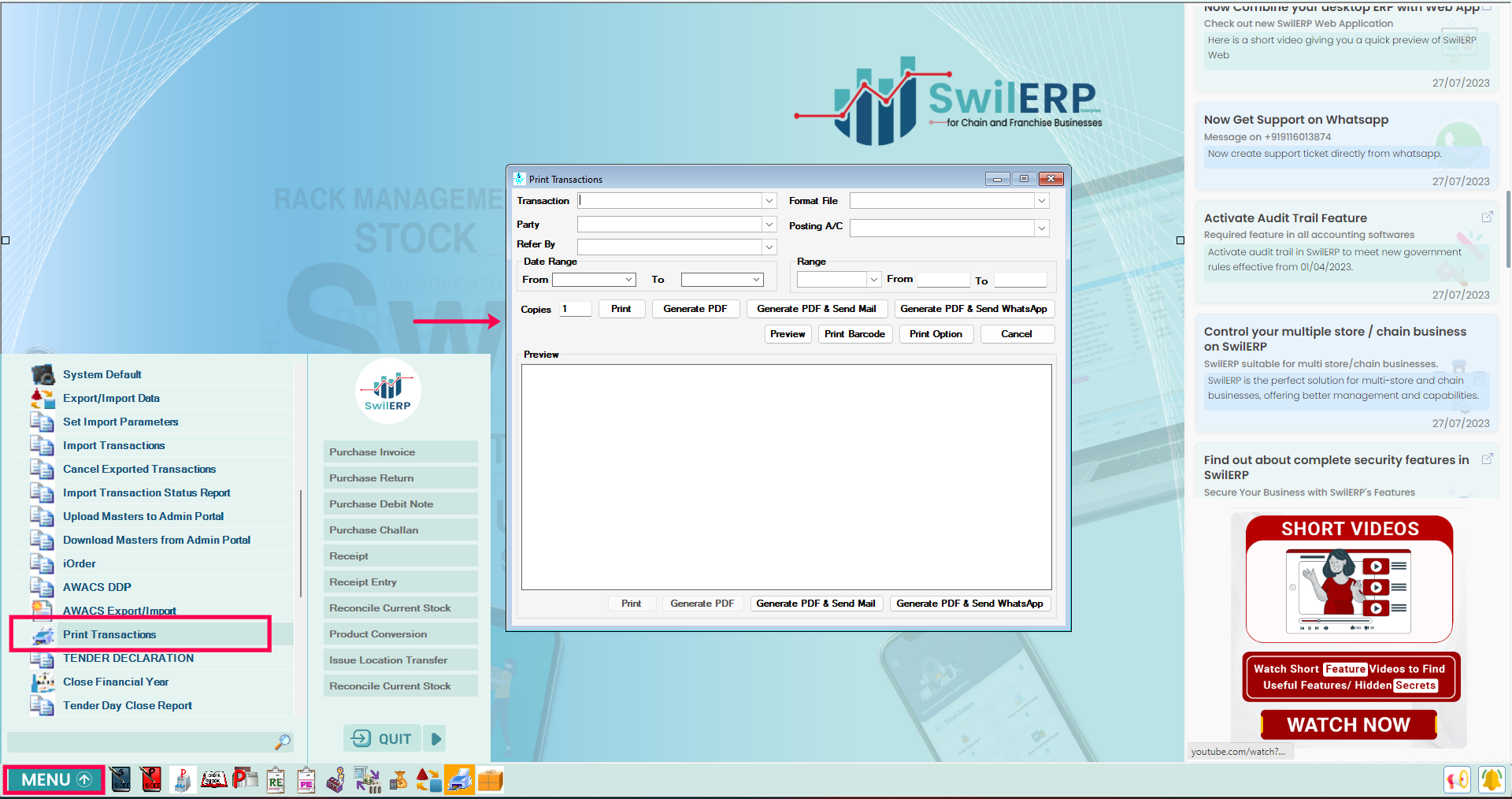Open external link on security features card
The height and width of the screenshot is (799, 1512).
1487,459
